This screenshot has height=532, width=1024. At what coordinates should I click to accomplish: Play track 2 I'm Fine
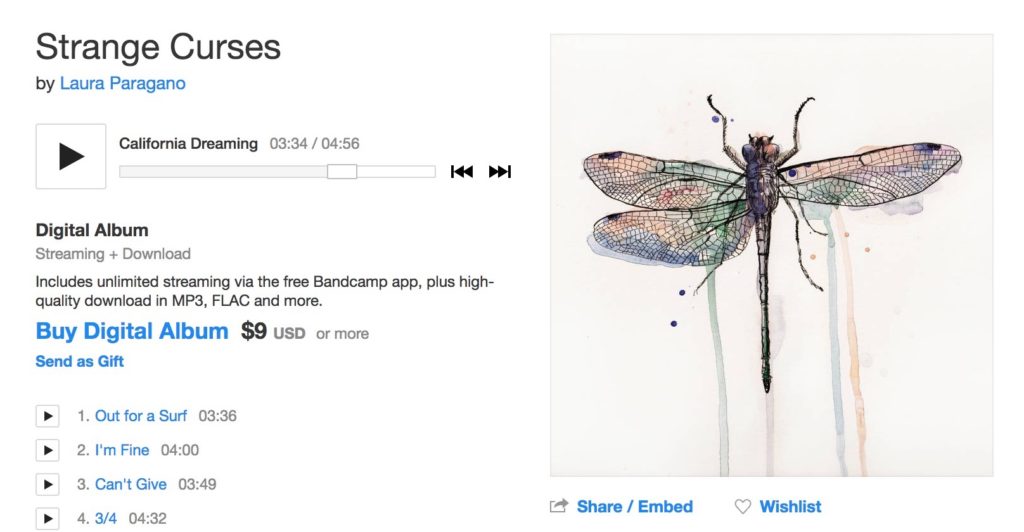(48, 450)
